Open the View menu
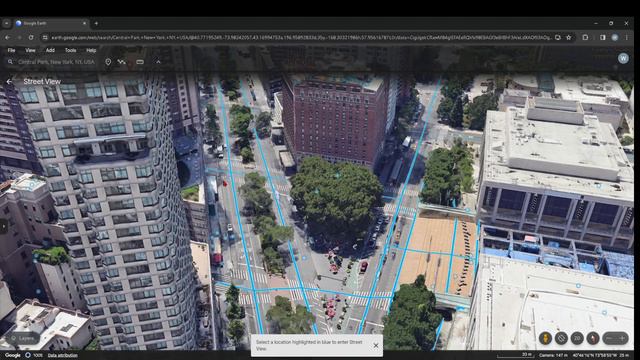Screen dimensions: 640x360 coord(31,50)
